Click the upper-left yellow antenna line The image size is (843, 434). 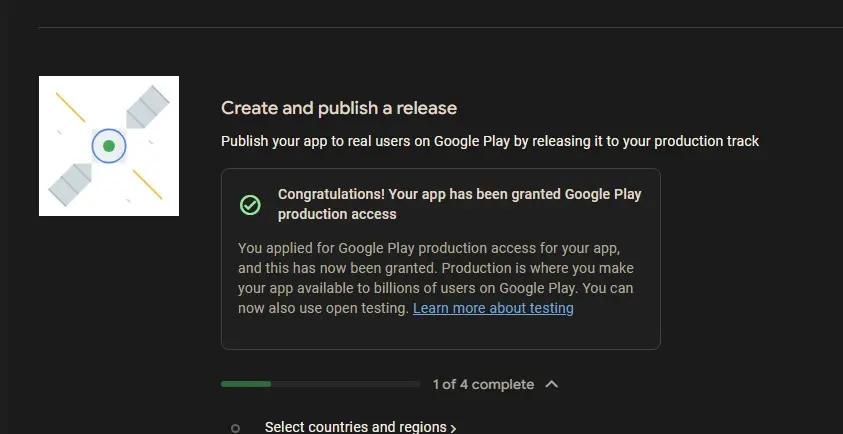[70, 108]
